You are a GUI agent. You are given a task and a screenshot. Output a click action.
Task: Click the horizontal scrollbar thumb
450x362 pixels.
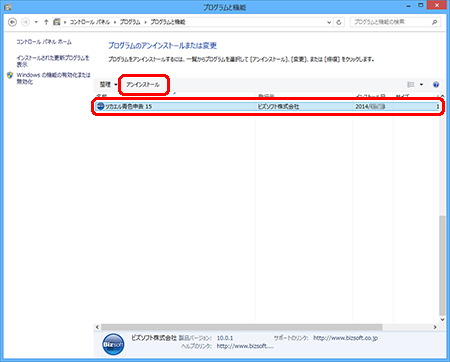(242, 327)
